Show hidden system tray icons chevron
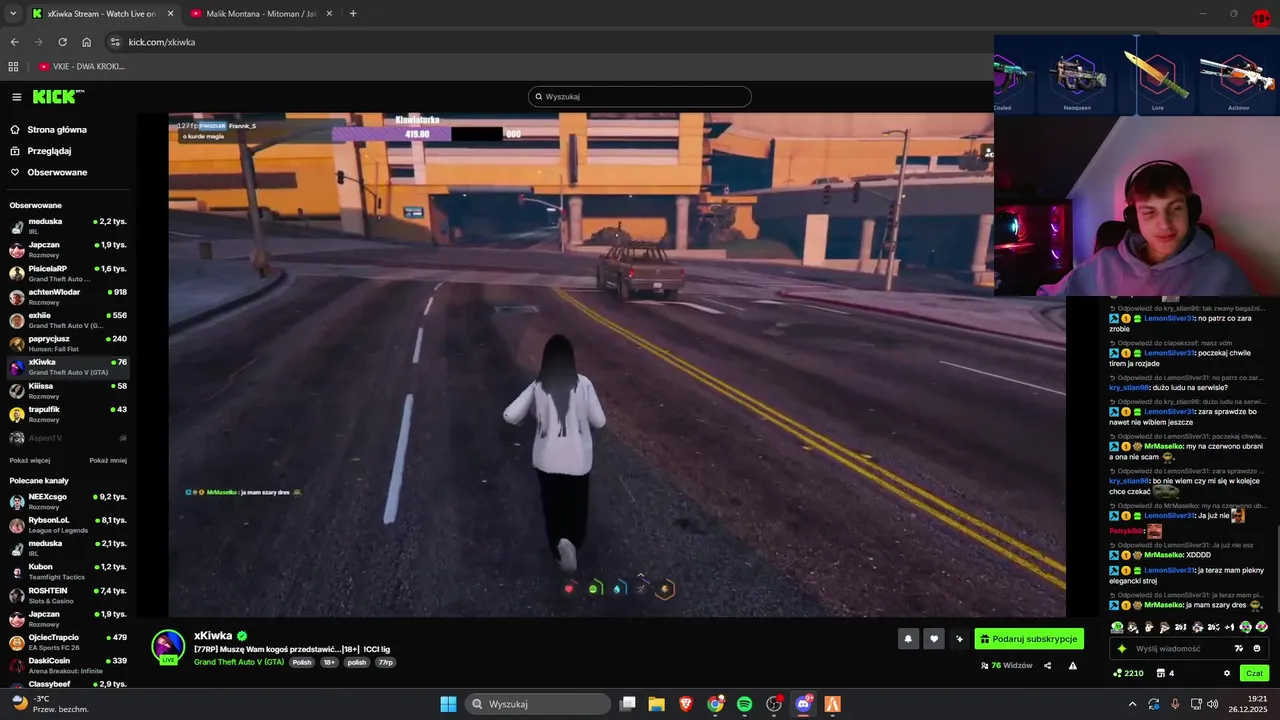 coord(1132,704)
